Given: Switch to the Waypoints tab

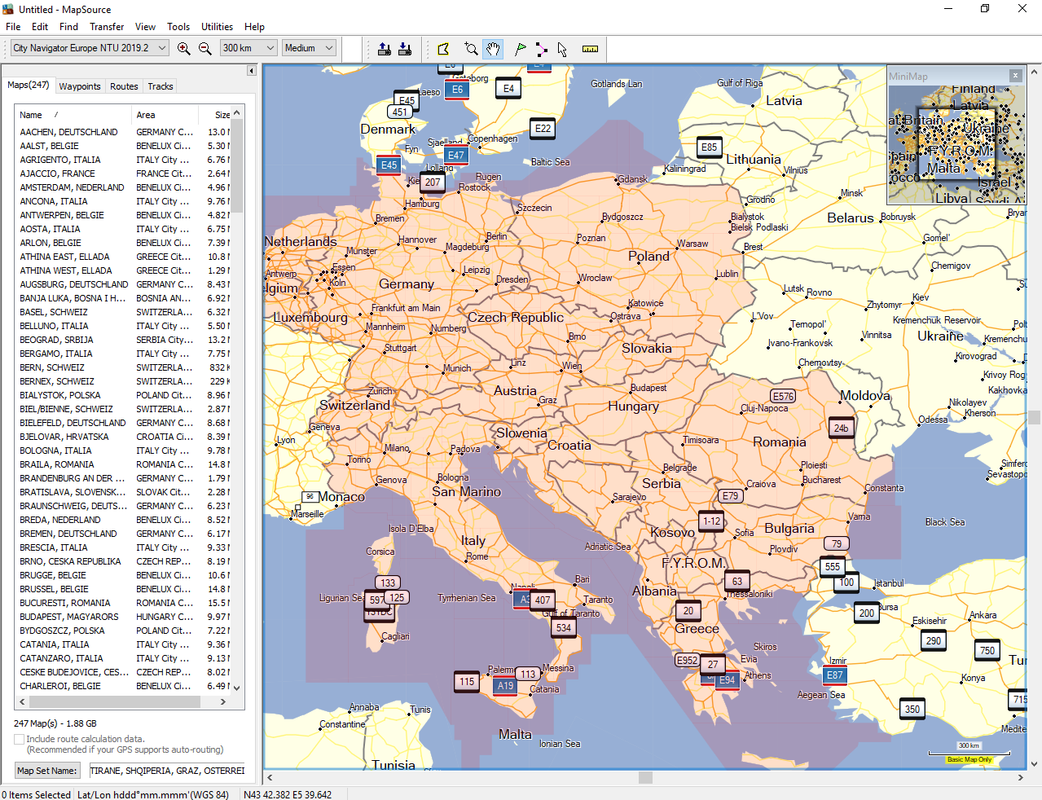Looking at the screenshot, I should (x=80, y=86).
